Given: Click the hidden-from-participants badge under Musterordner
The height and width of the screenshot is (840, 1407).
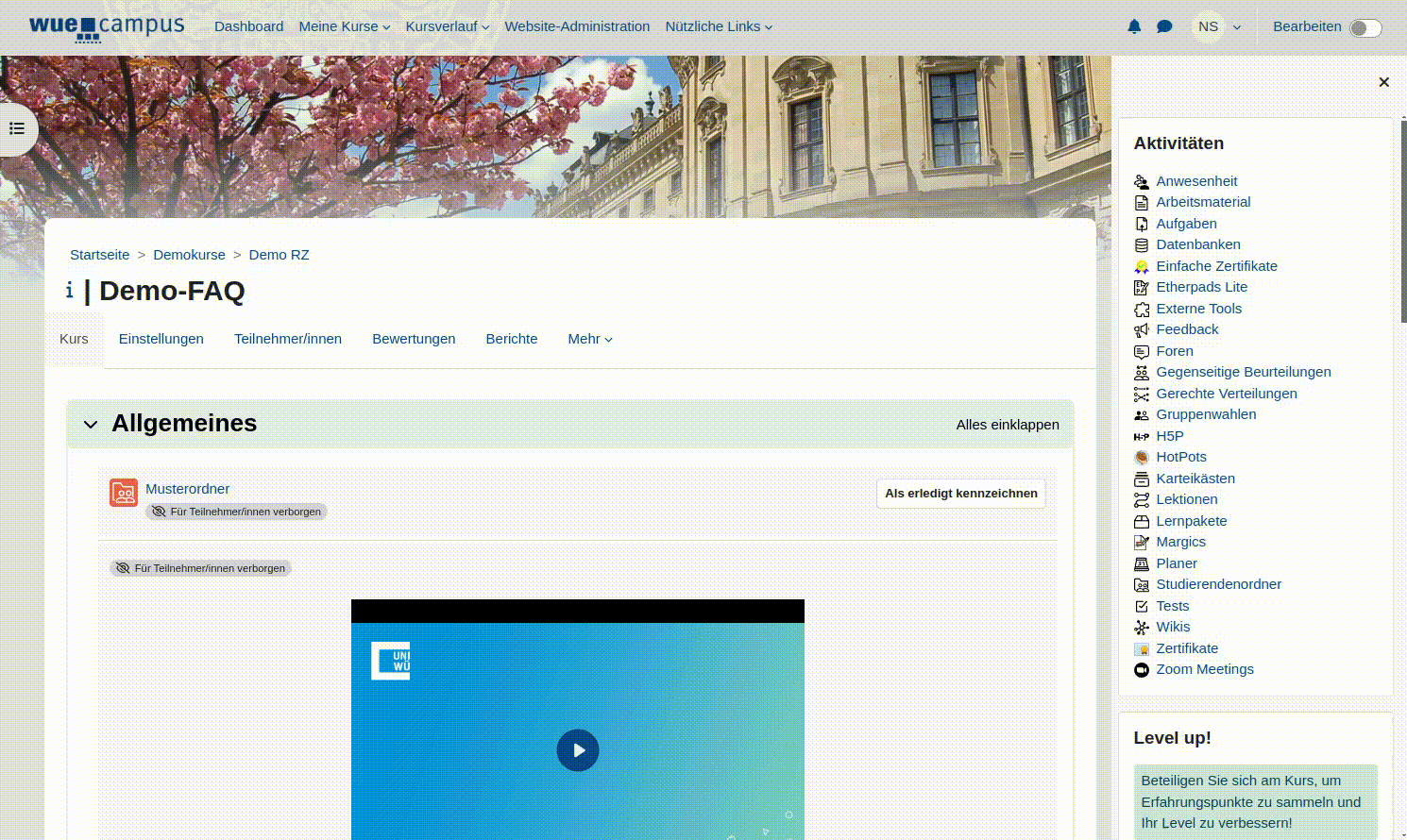Looking at the screenshot, I should (x=236, y=512).
